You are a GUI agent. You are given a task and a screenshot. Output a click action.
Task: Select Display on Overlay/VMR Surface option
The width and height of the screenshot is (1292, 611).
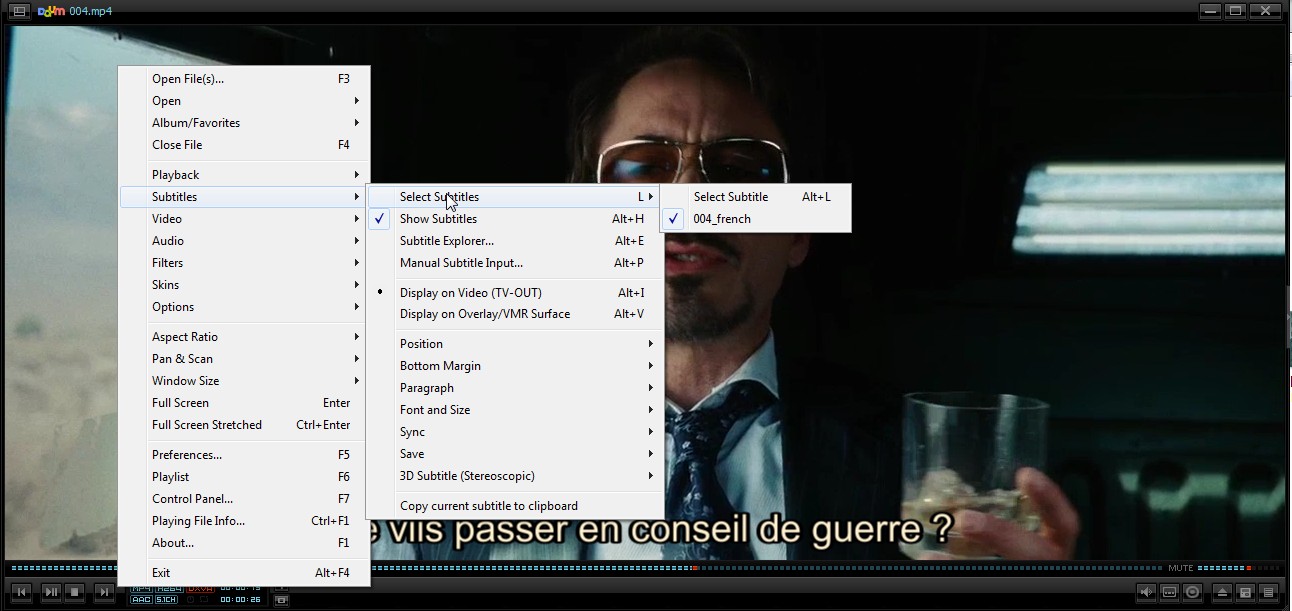click(x=514, y=314)
